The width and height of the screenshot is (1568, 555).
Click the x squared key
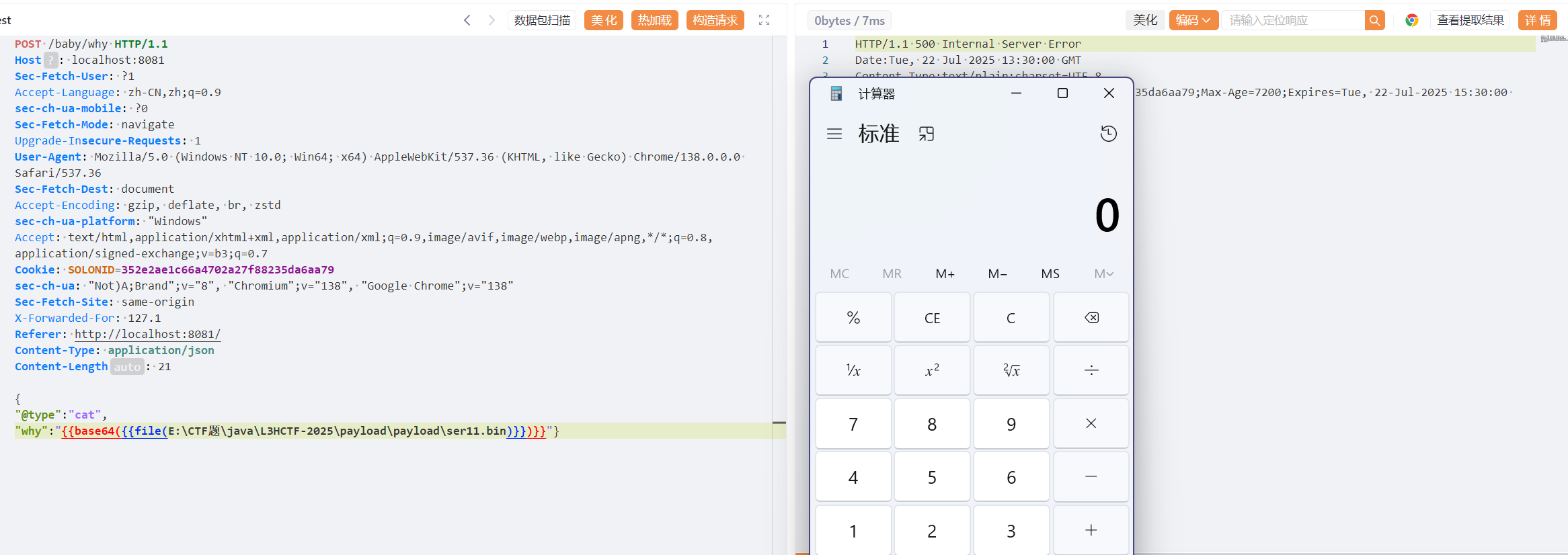932,370
